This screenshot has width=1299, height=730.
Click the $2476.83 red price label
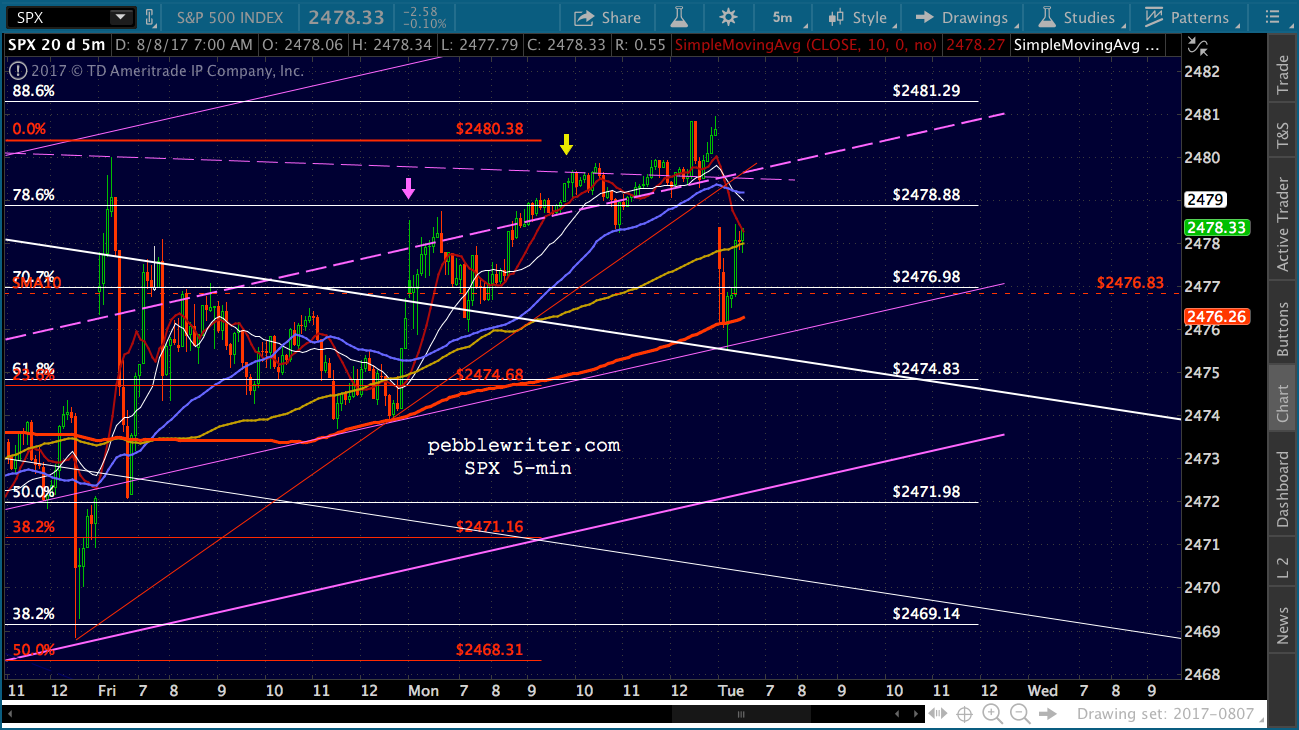1130,283
